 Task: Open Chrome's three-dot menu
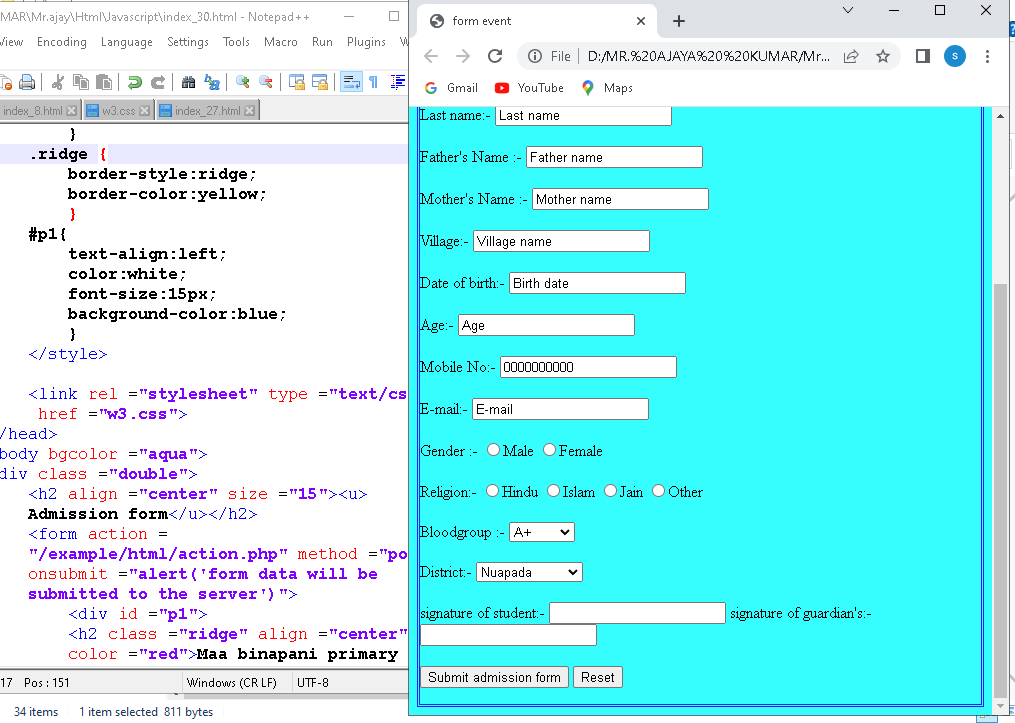988,56
